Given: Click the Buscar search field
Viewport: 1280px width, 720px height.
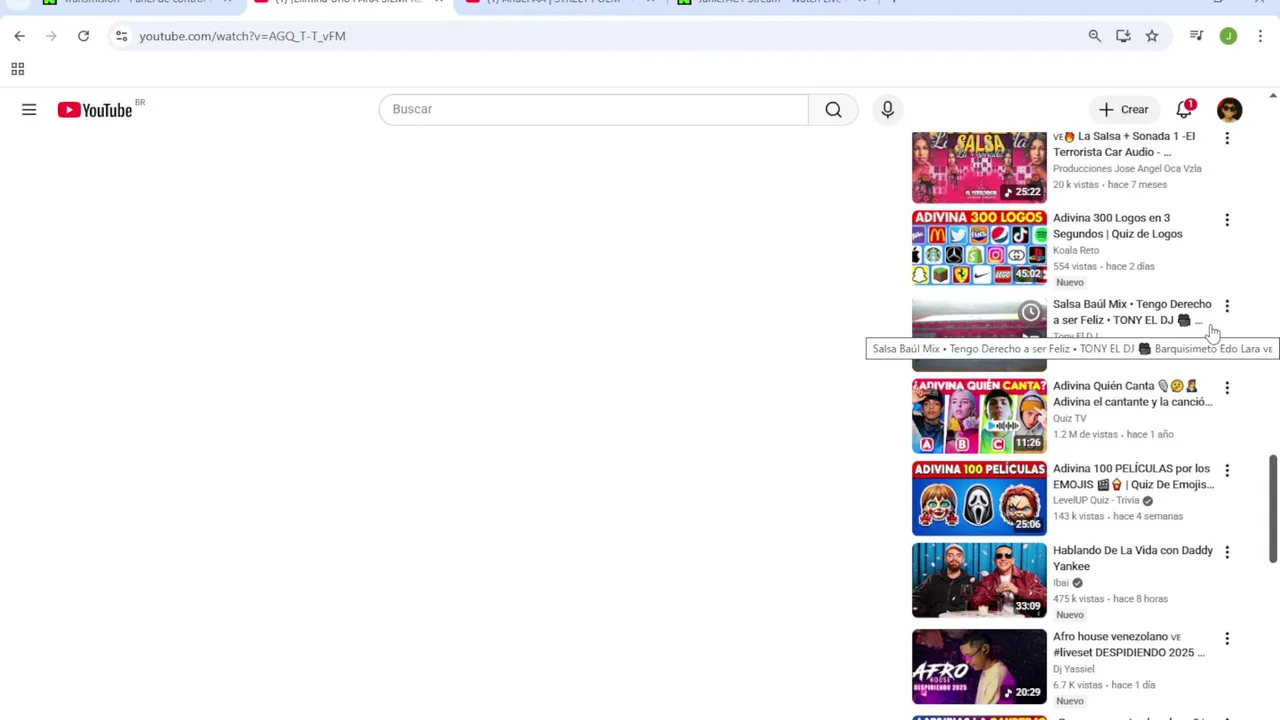Looking at the screenshot, I should [x=593, y=109].
